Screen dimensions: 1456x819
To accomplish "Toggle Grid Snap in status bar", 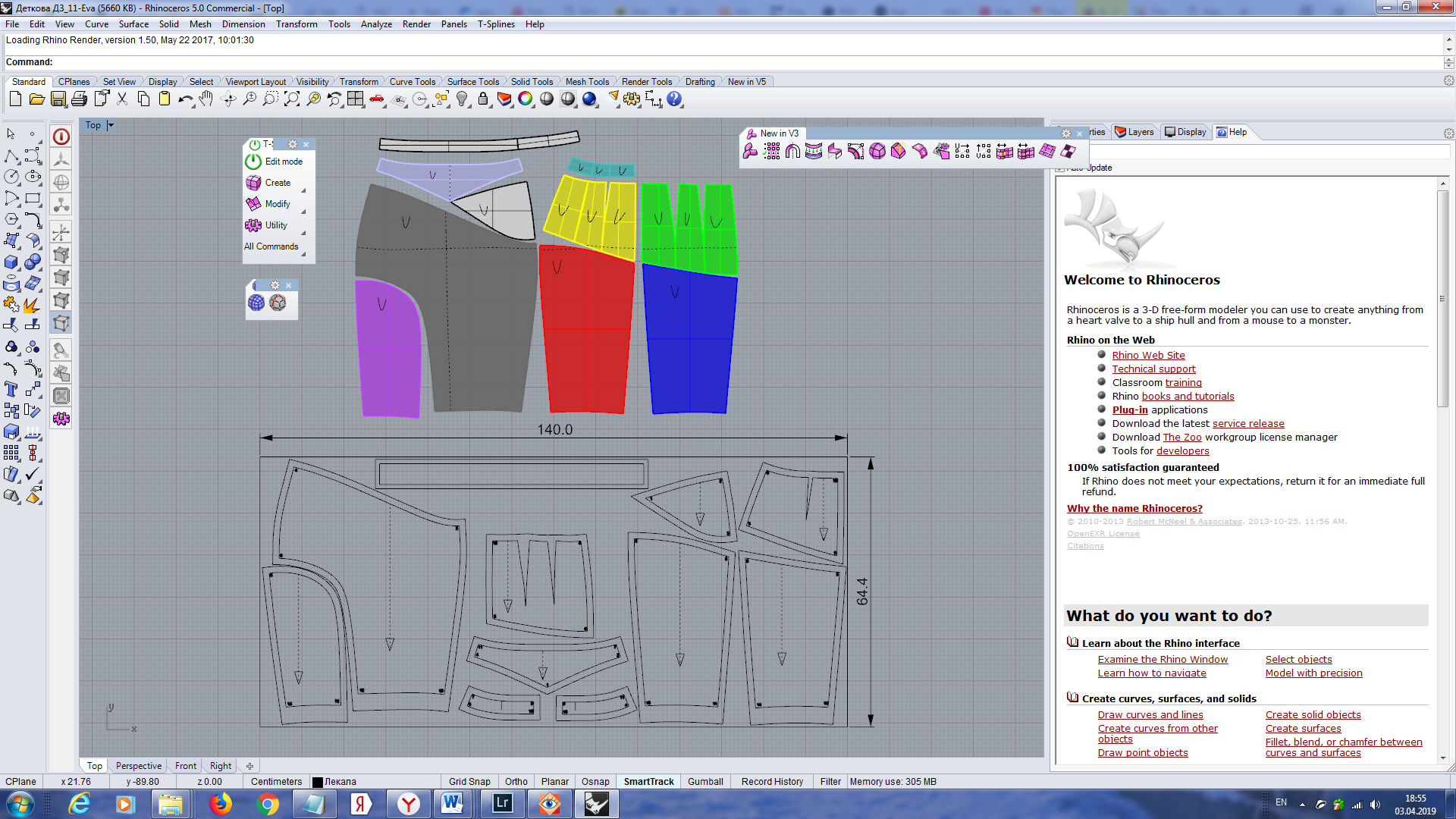I will (469, 782).
